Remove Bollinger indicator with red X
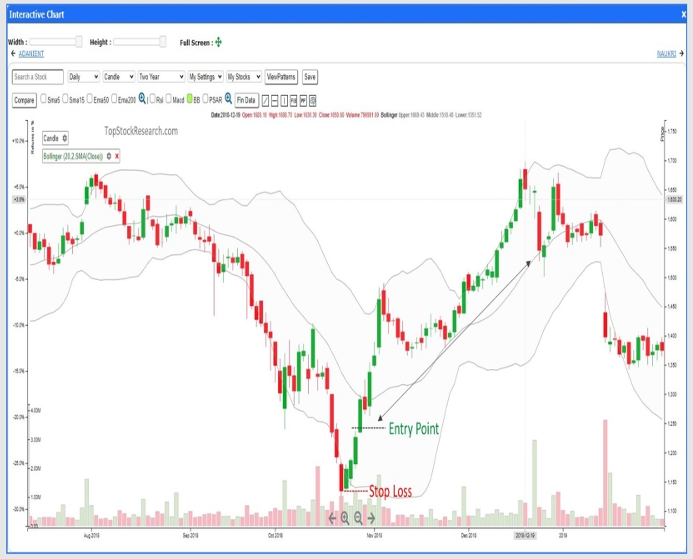 (117, 157)
